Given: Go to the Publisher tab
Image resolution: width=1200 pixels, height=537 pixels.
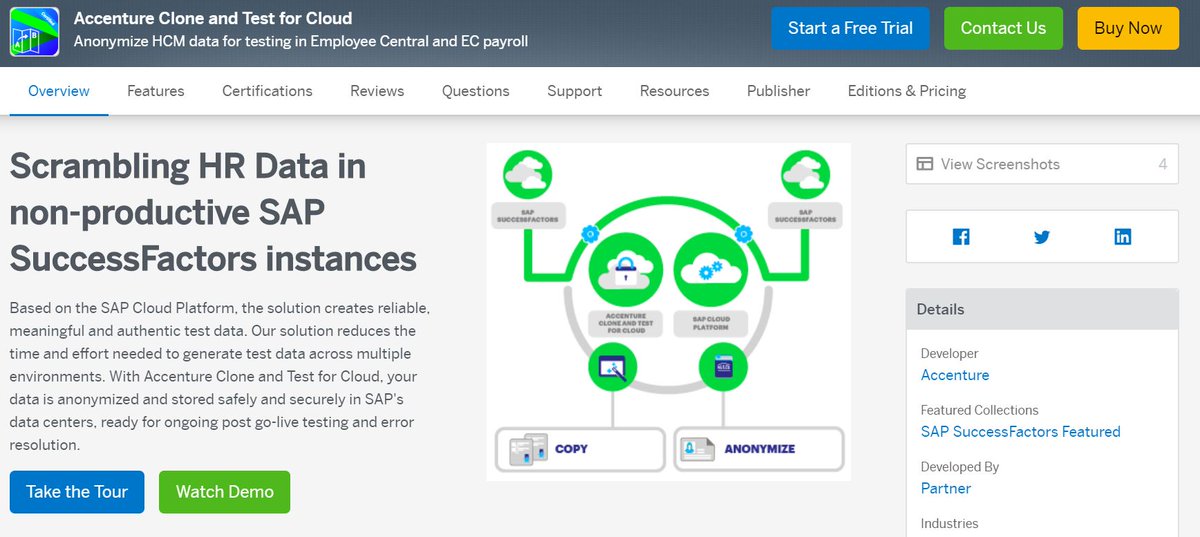Looking at the screenshot, I should pos(779,91).
